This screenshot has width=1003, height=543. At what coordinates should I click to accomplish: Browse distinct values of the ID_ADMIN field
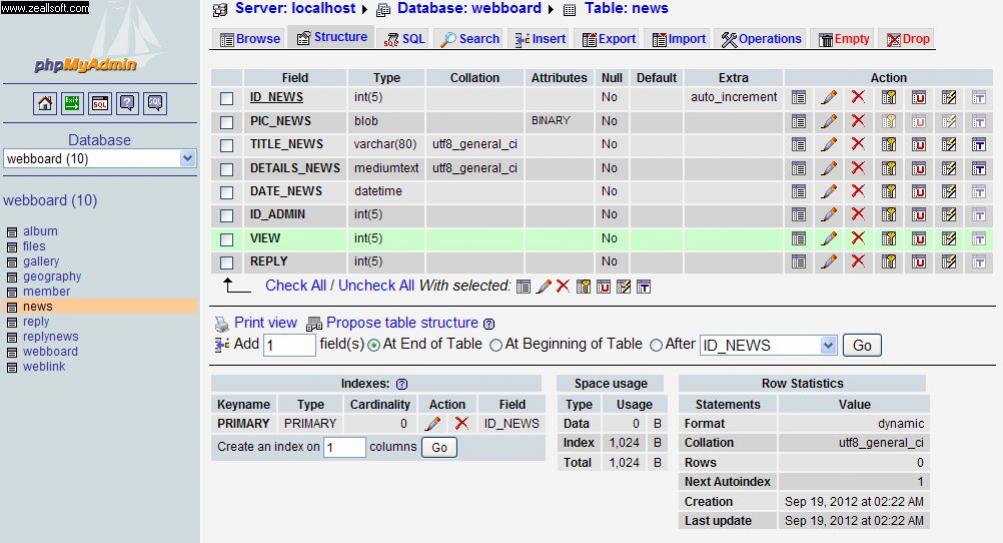click(798, 214)
